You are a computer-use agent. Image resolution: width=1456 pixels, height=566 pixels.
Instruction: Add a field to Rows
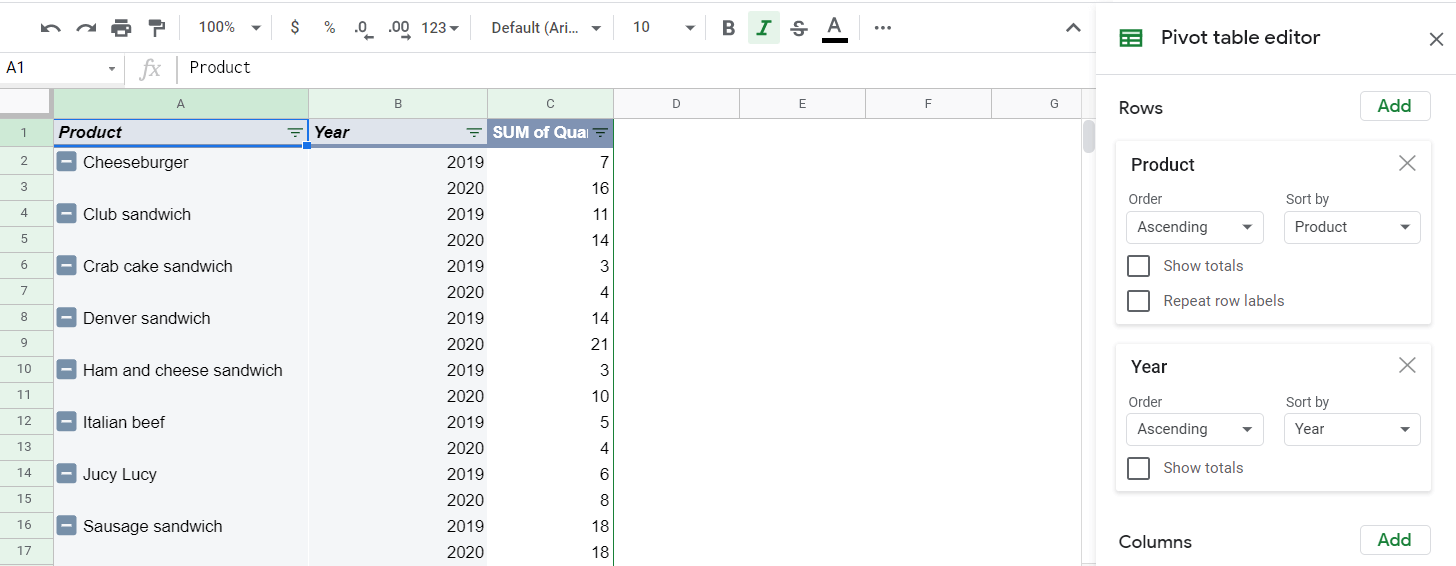click(1395, 106)
